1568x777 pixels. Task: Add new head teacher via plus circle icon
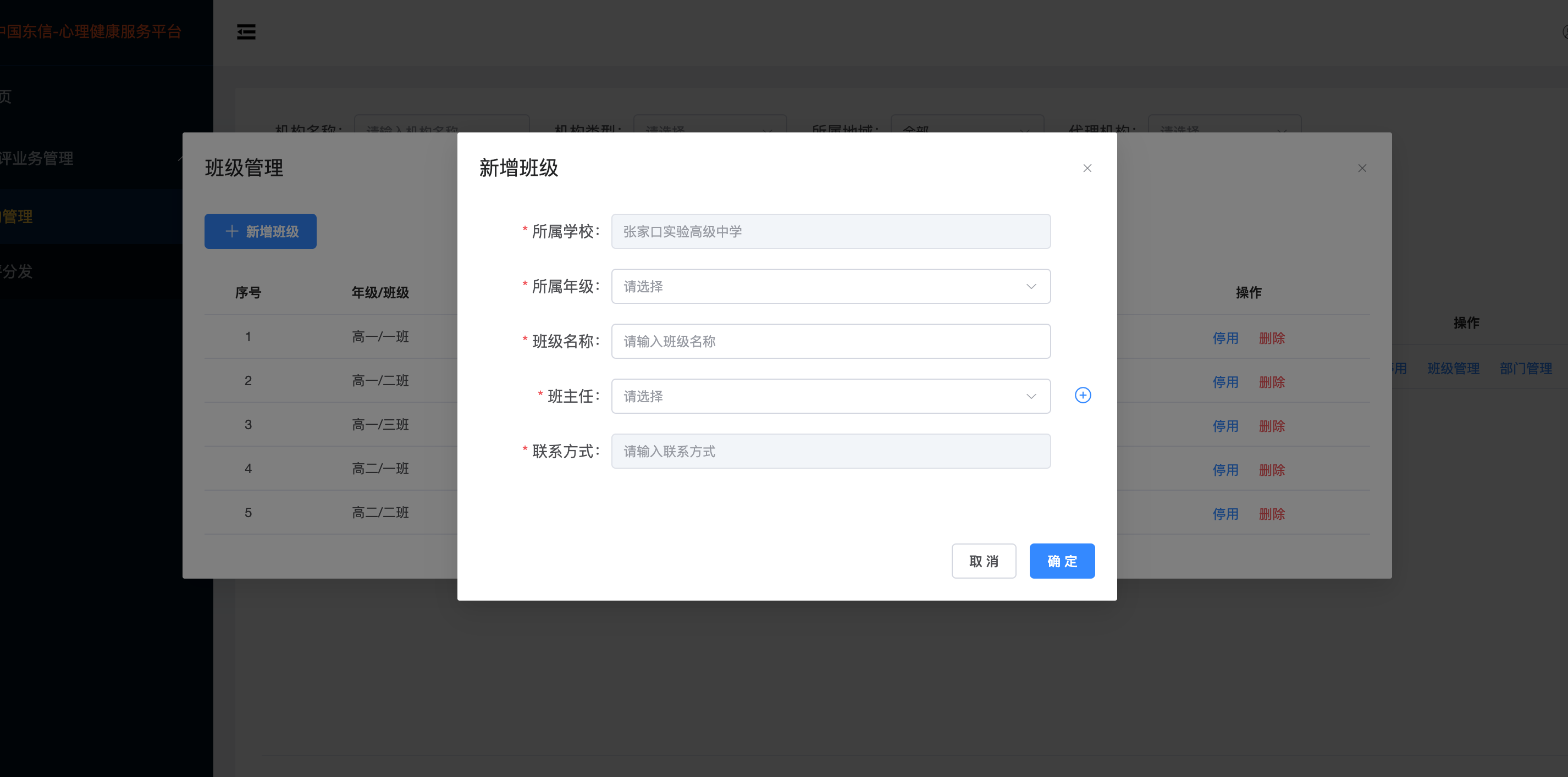tap(1083, 396)
